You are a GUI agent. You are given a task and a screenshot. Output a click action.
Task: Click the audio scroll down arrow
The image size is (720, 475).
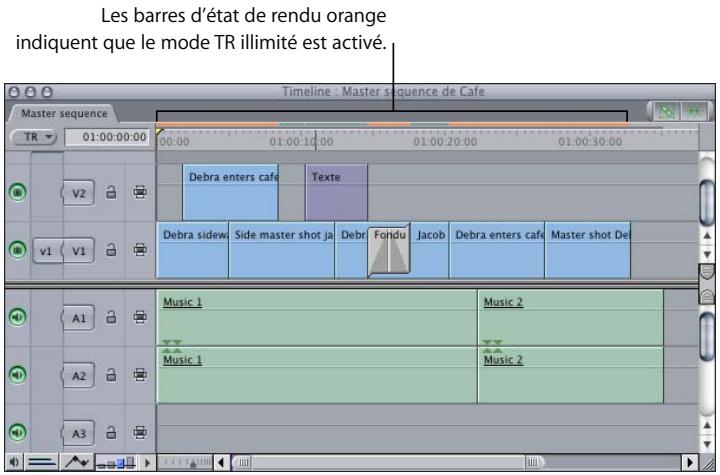point(707,444)
